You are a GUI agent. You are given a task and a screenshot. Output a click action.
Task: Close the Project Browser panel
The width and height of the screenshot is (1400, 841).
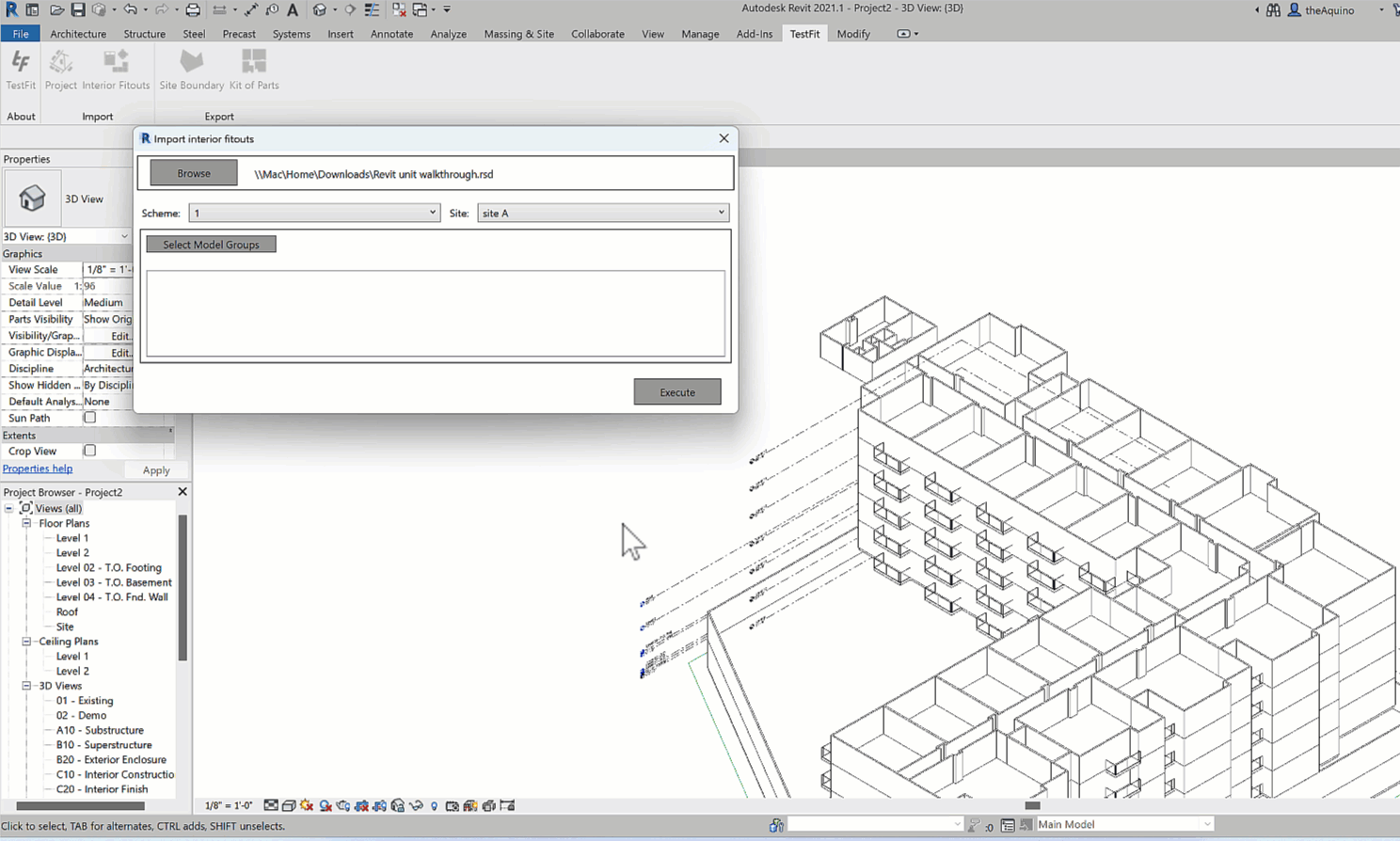point(183,491)
